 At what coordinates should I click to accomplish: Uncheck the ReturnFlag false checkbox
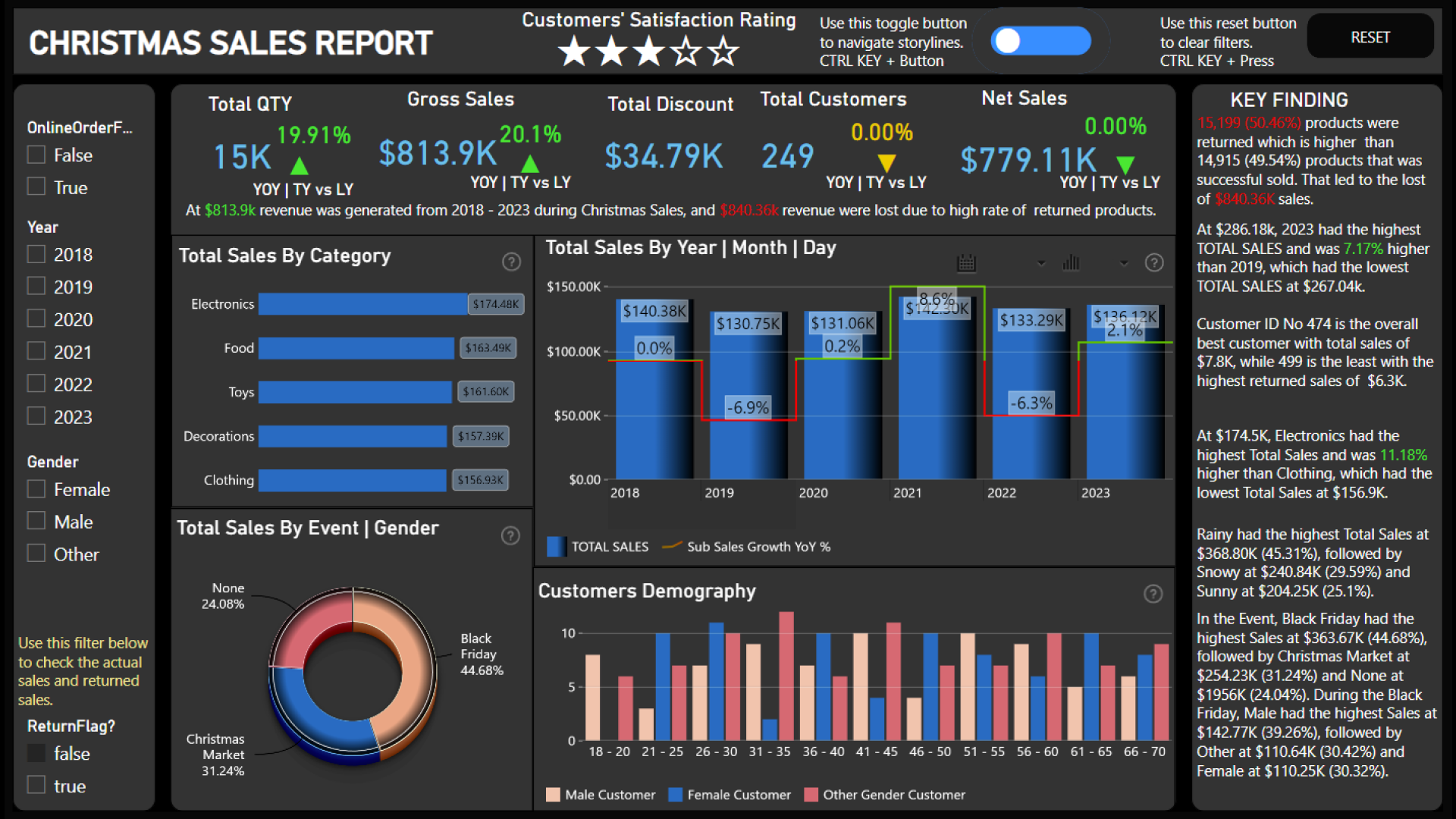point(36,753)
